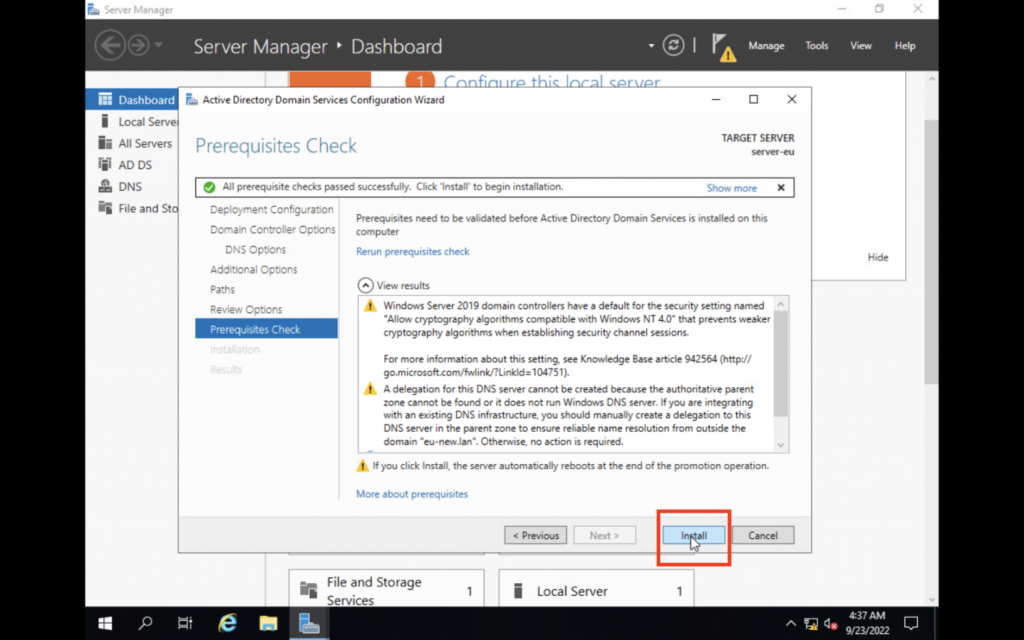Open Deployment Configuration wizard step
Image resolution: width=1024 pixels, height=640 pixels.
(x=271, y=210)
